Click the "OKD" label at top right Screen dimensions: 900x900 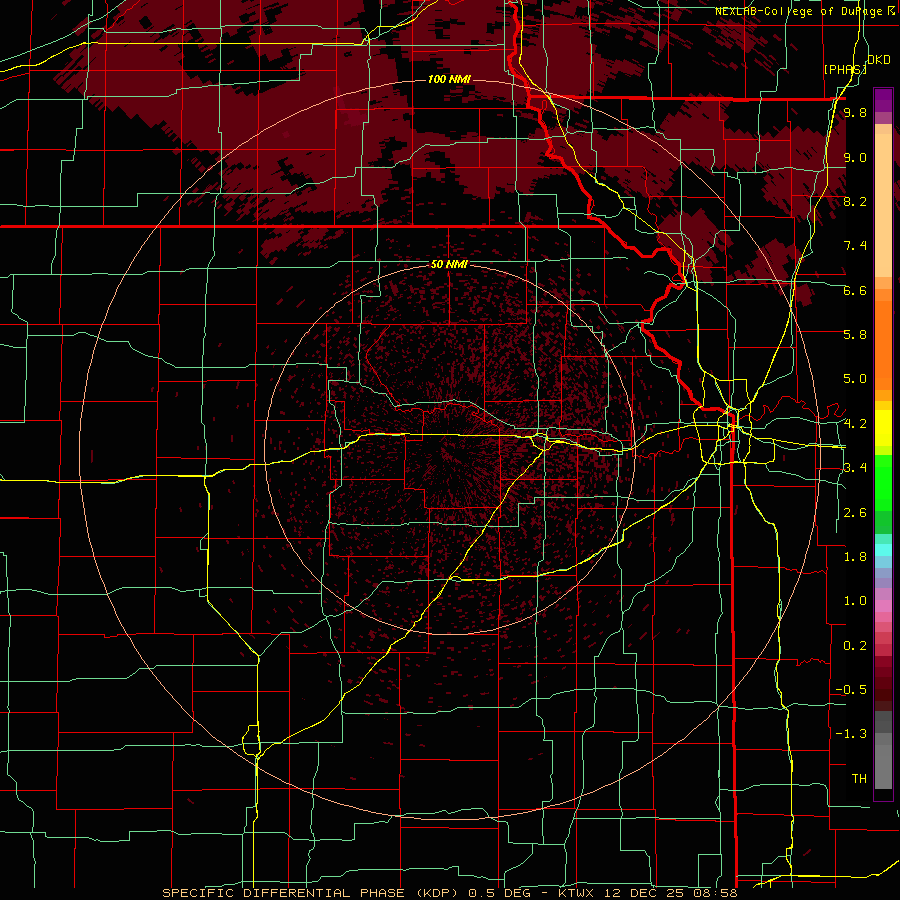[x=879, y=60]
